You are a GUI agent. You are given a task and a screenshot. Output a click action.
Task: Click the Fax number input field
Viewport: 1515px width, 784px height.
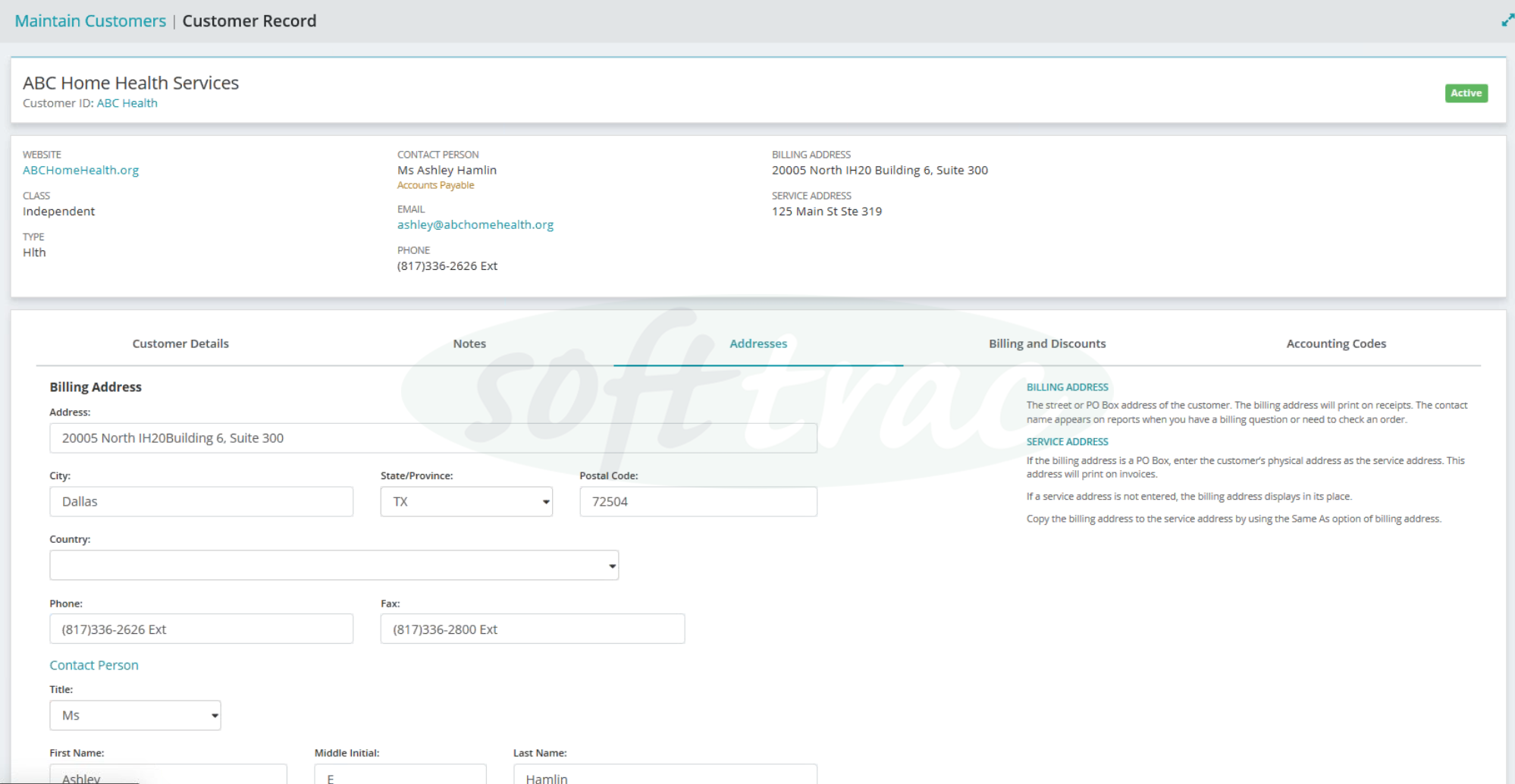(x=533, y=629)
